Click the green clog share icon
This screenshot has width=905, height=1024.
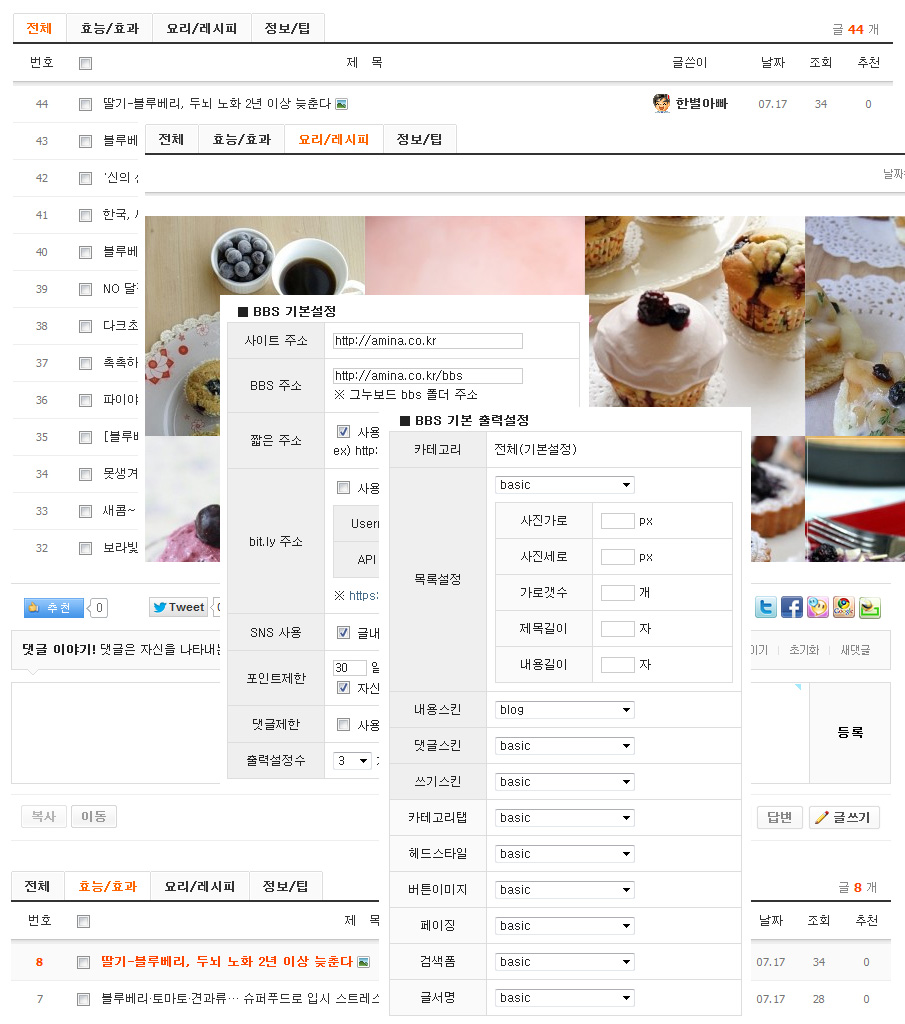click(870, 607)
